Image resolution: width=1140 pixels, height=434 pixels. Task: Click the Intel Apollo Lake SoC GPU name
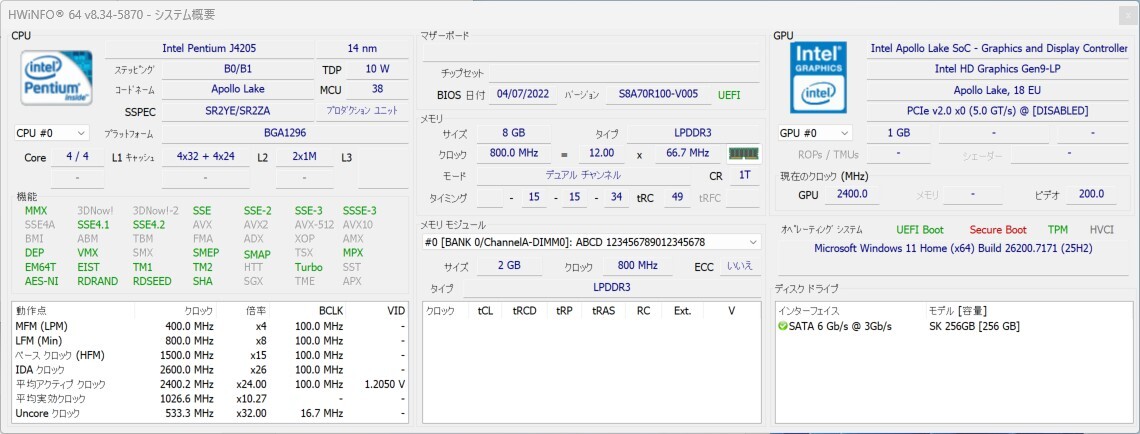998,49
